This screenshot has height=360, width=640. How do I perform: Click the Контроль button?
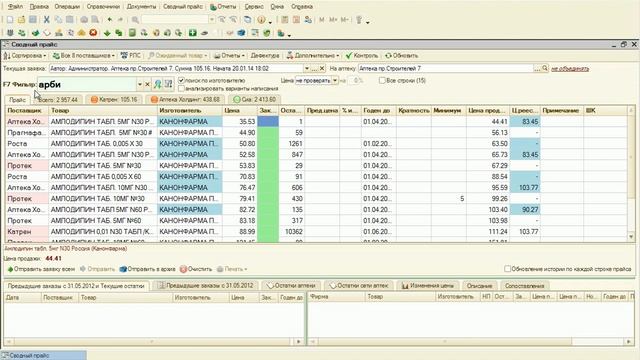tap(362, 56)
